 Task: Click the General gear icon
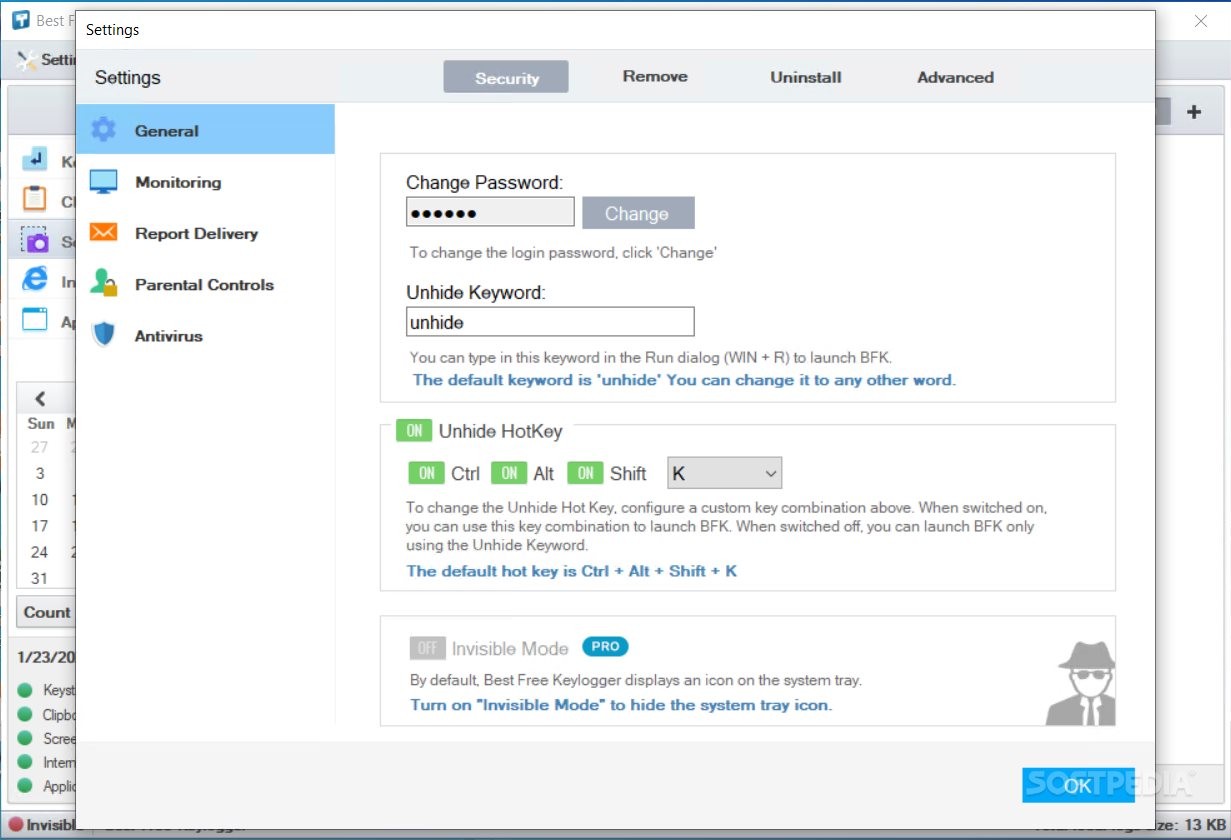click(x=104, y=129)
